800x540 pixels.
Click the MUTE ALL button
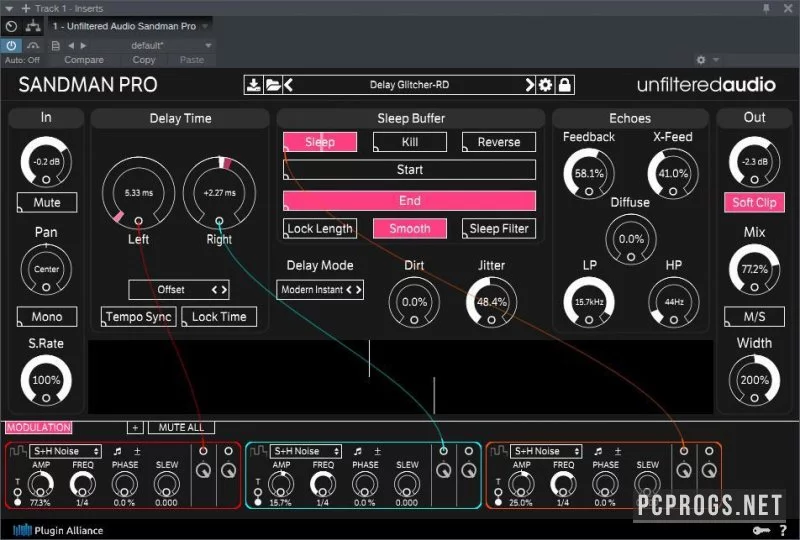coord(181,427)
